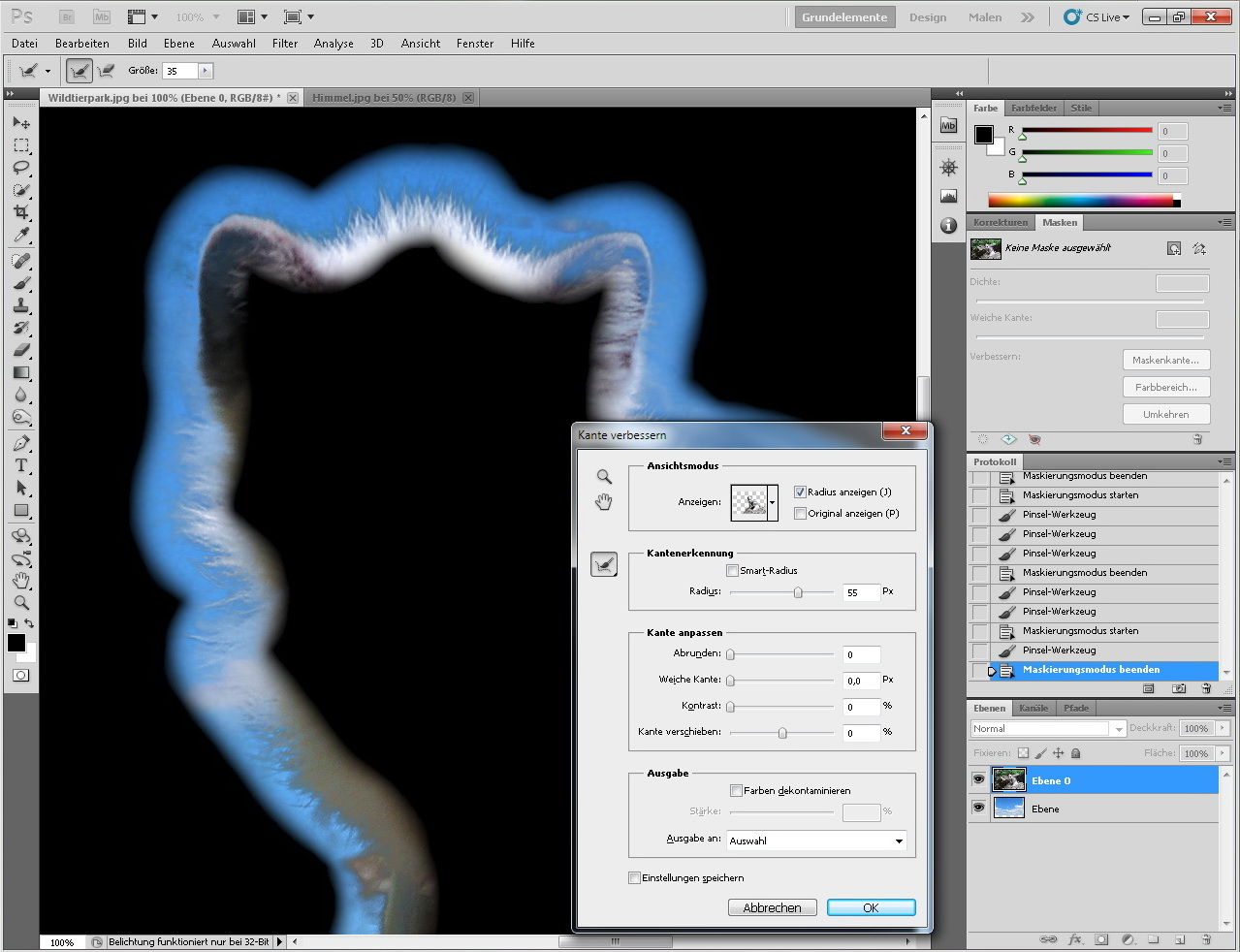Click Kante verschieben slider handle
The height and width of the screenshot is (952, 1240).
tap(782, 733)
